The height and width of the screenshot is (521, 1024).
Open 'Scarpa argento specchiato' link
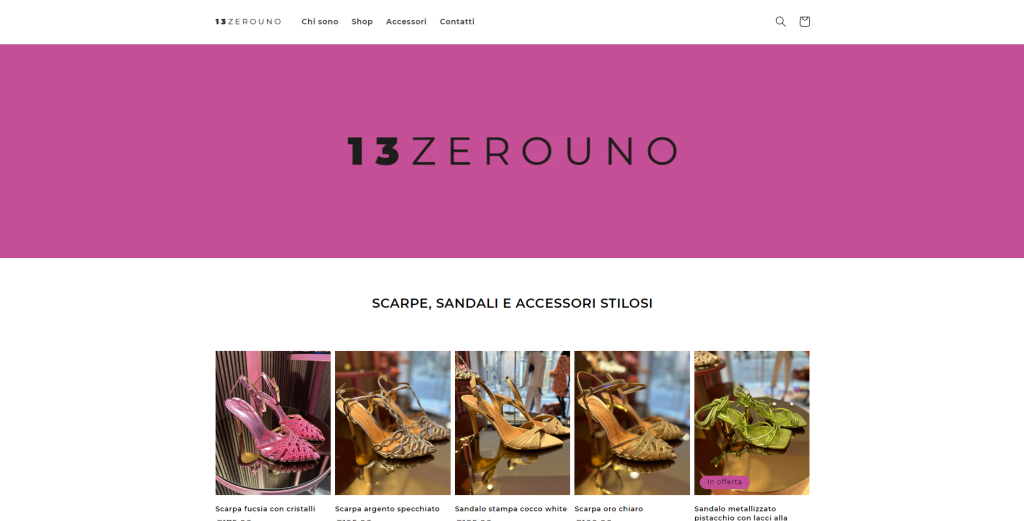(x=387, y=509)
